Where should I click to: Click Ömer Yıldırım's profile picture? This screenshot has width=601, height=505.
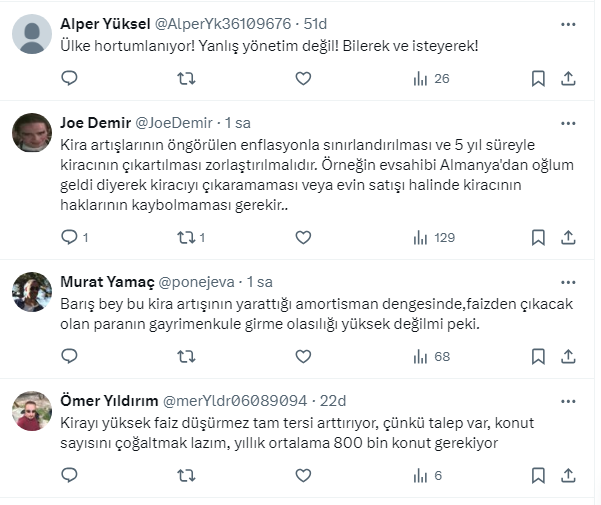[32, 410]
